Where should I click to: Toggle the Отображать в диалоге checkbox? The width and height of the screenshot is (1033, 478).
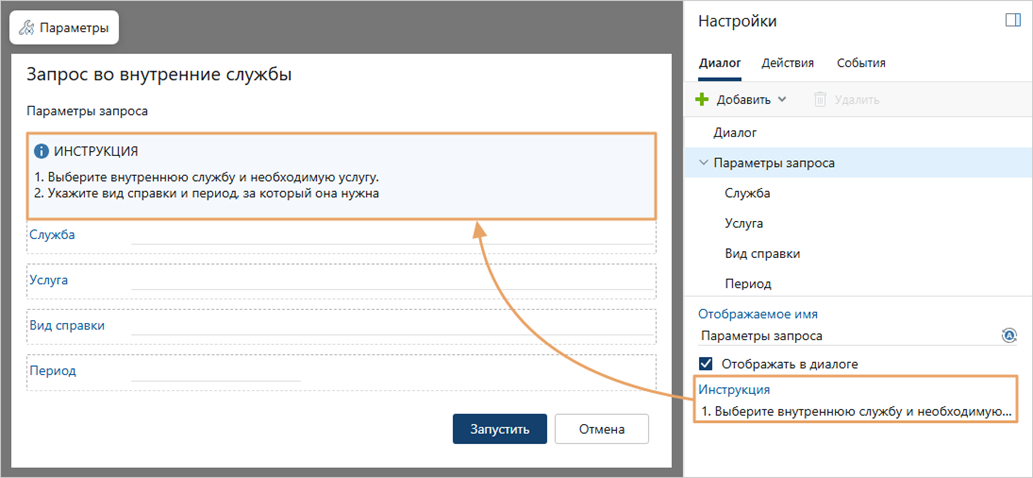coord(706,363)
